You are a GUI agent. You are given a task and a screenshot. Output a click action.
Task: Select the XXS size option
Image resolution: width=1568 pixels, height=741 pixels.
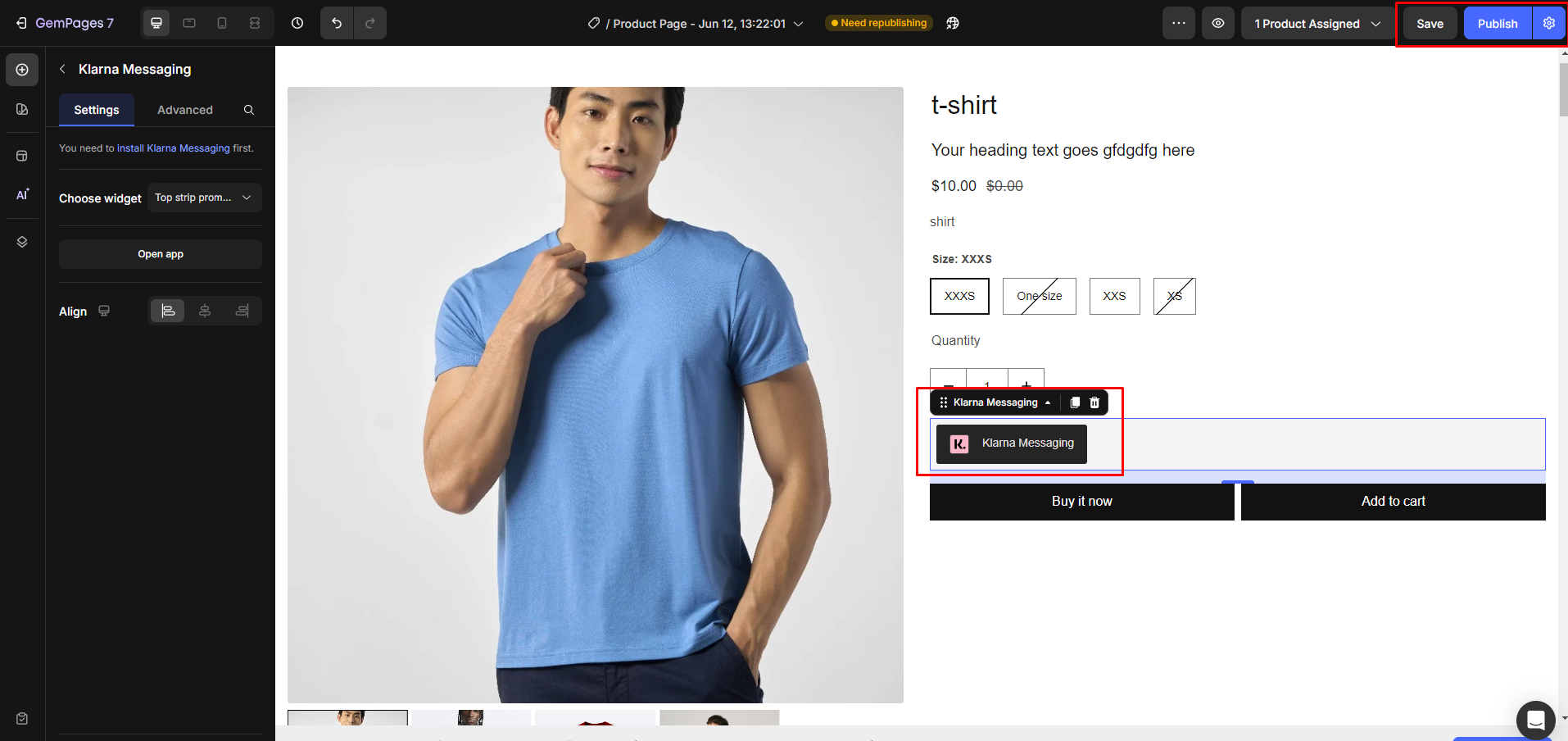click(1114, 296)
